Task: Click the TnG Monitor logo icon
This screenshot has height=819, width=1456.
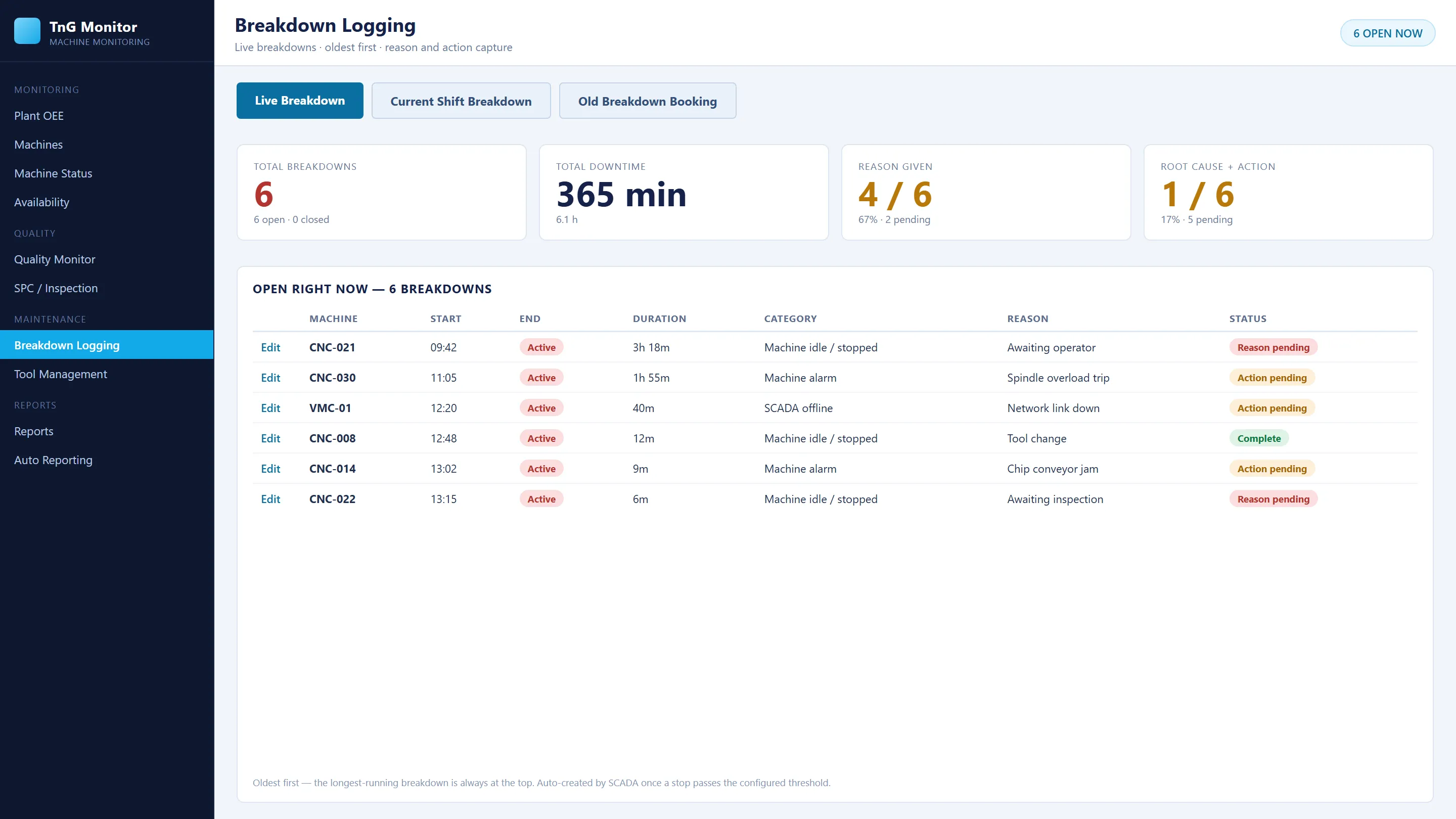Action: click(x=27, y=31)
